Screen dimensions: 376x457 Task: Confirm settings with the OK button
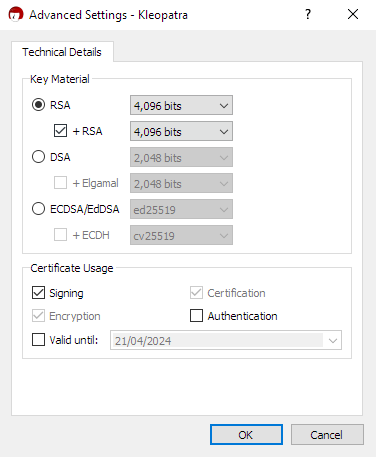pyautogui.click(x=246, y=435)
